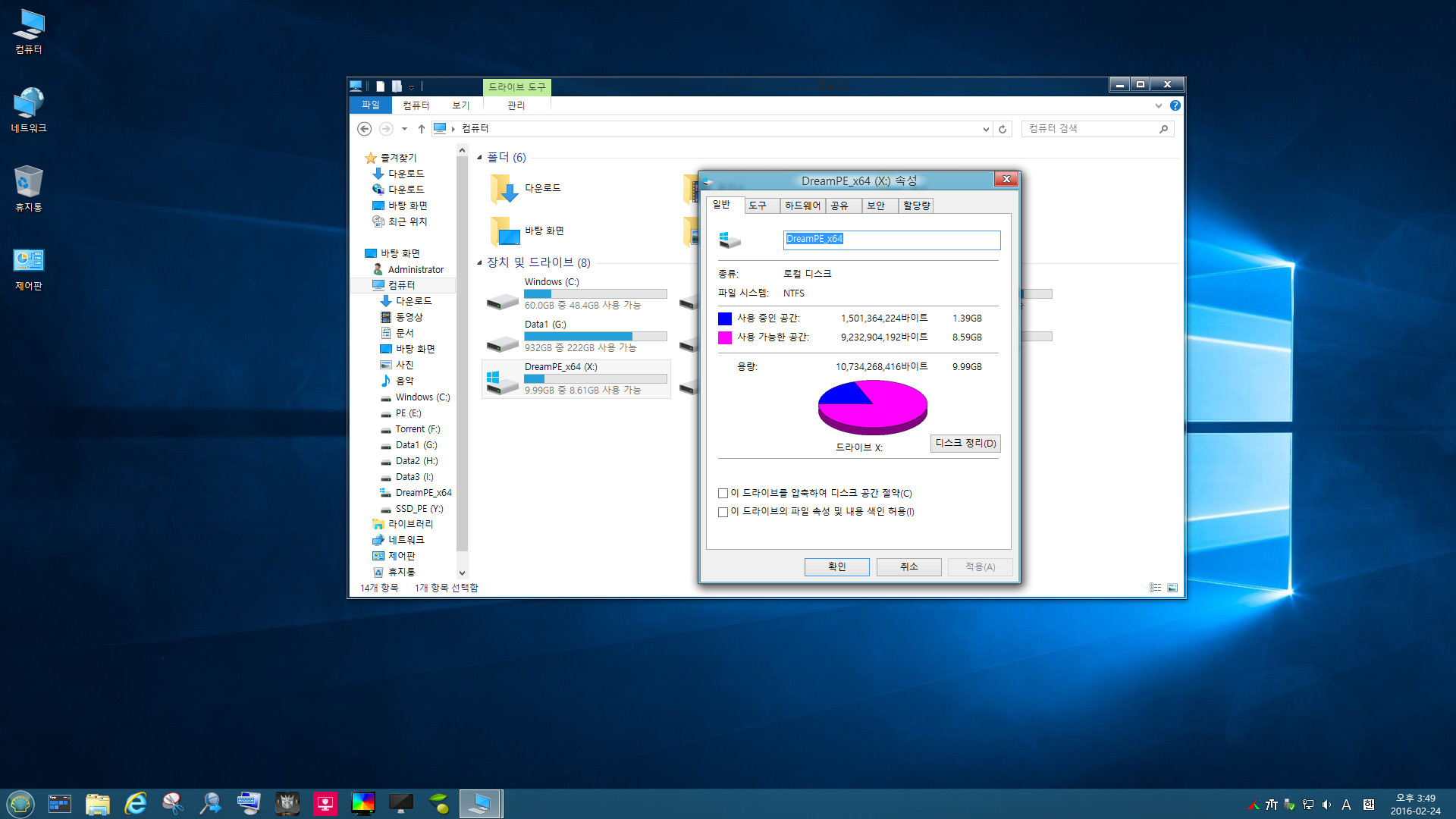Open the 컴퓨터 desktop icon
This screenshot has width=1456, height=819.
point(29,32)
